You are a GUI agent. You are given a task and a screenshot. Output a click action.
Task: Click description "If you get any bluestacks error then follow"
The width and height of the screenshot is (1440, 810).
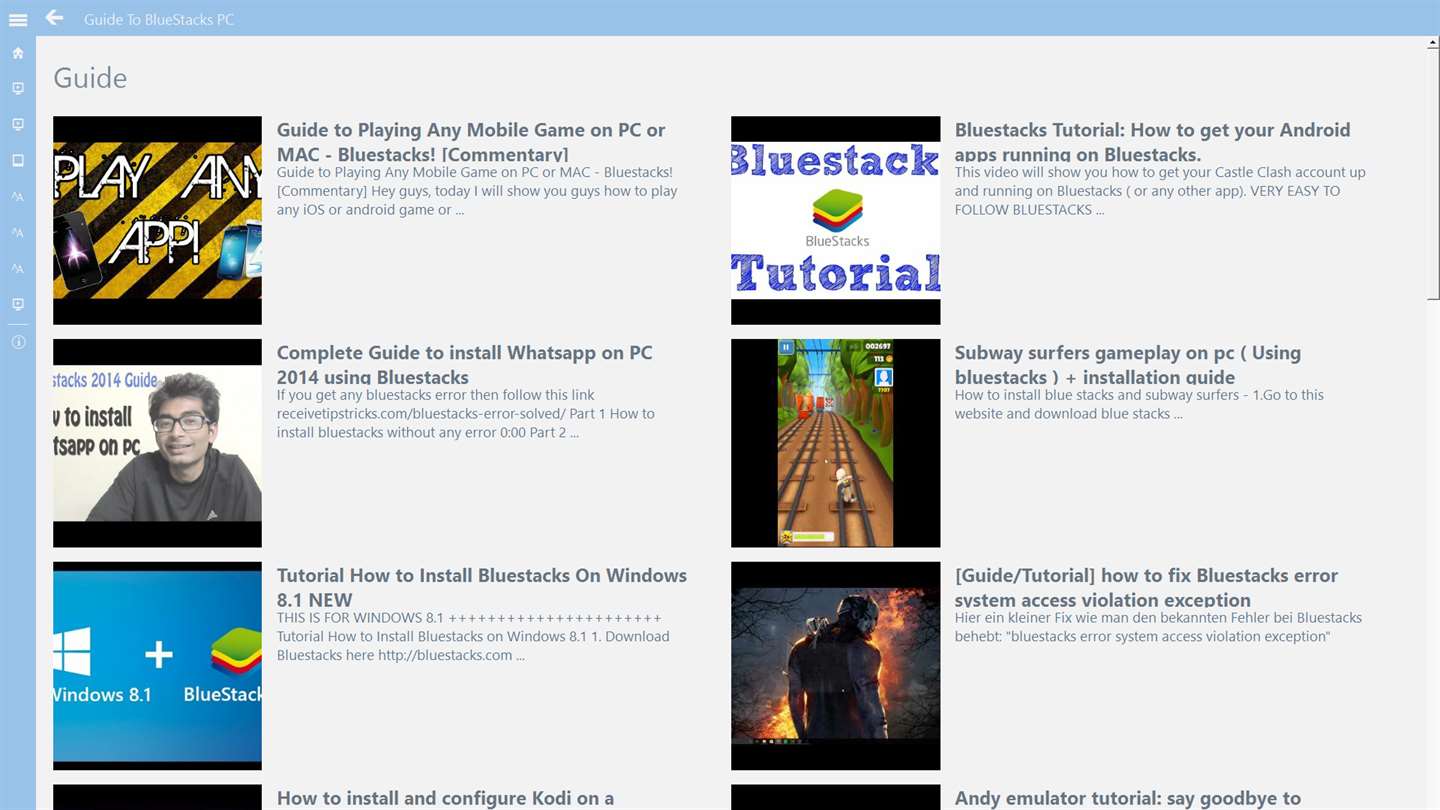[x=466, y=414]
